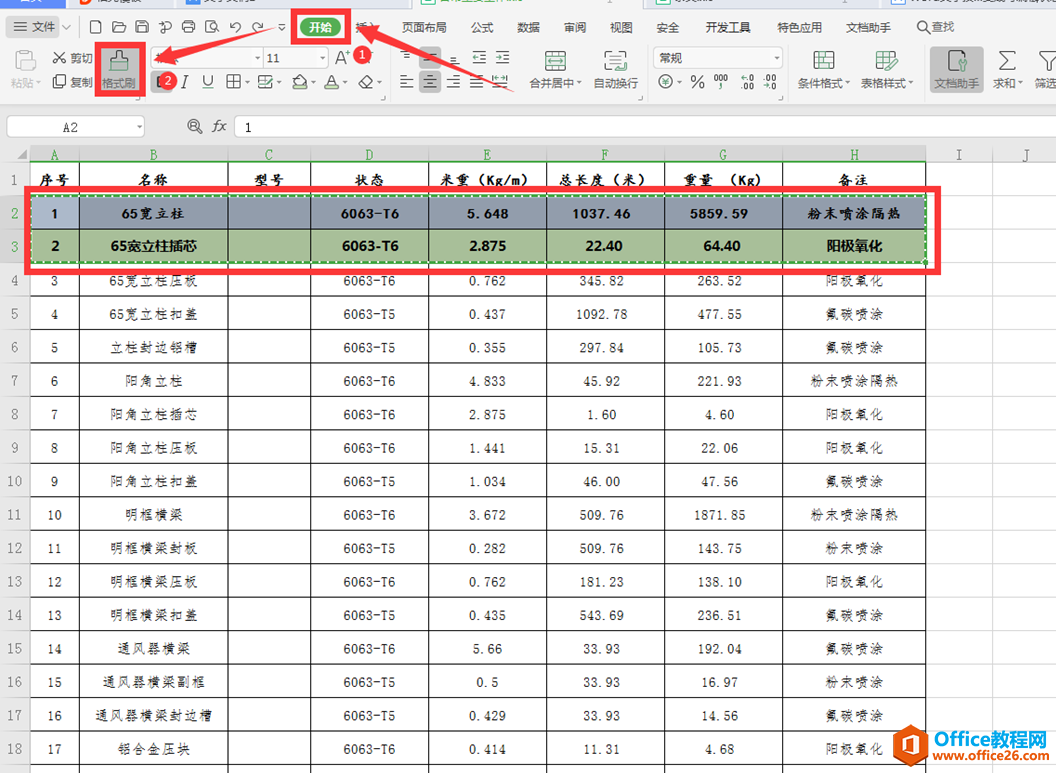Image resolution: width=1056 pixels, height=773 pixels.
Task: Click the Save icon in quick access toolbar
Action: tap(141, 27)
